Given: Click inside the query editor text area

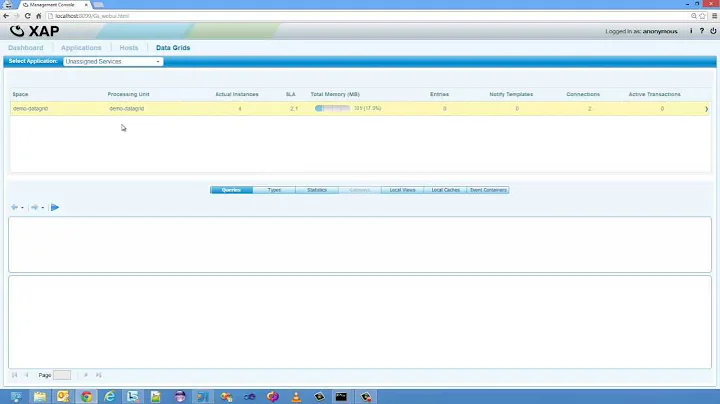Looking at the screenshot, I should click(x=360, y=245).
